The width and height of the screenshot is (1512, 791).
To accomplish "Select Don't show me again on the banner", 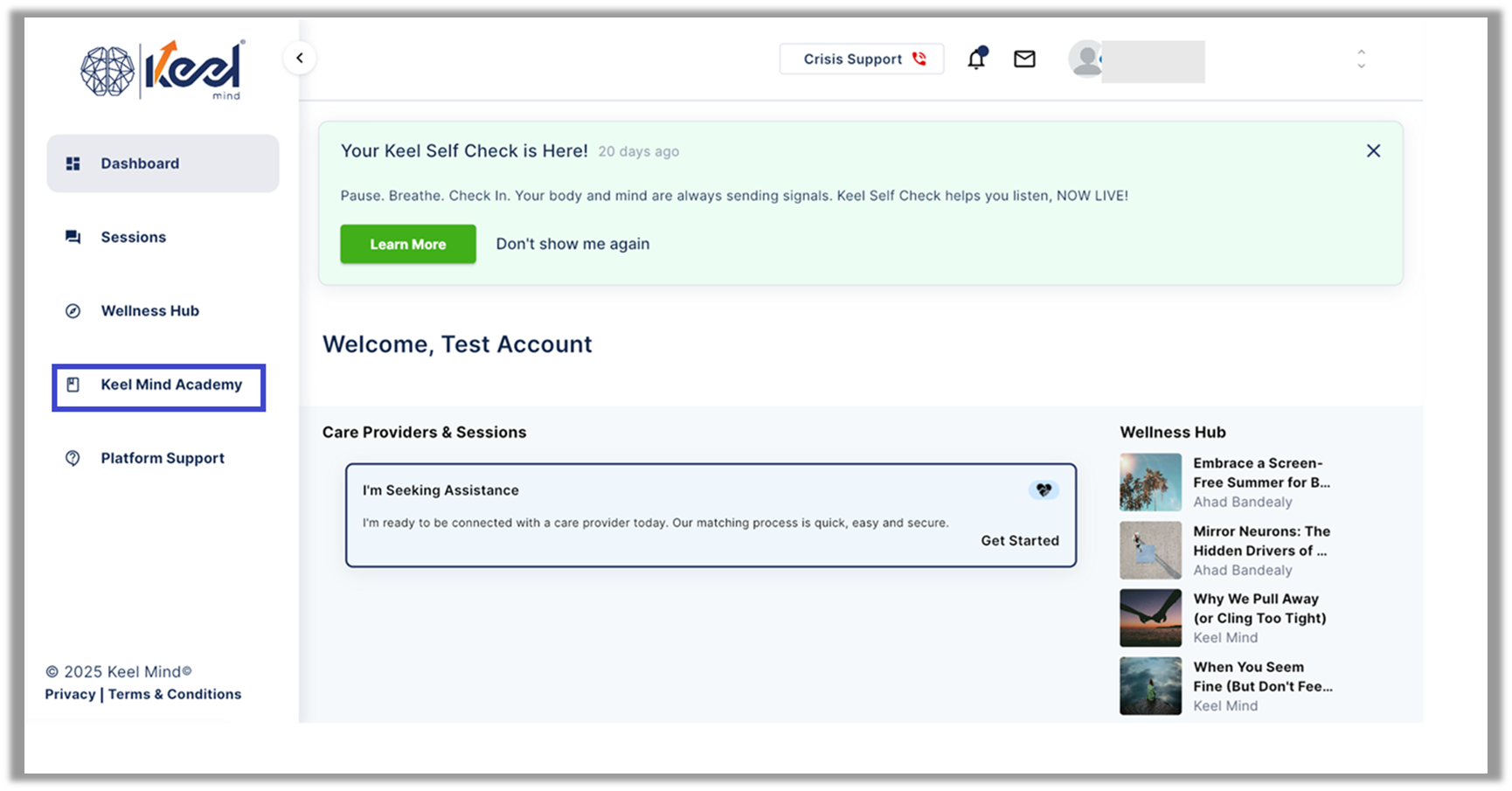I will [572, 244].
